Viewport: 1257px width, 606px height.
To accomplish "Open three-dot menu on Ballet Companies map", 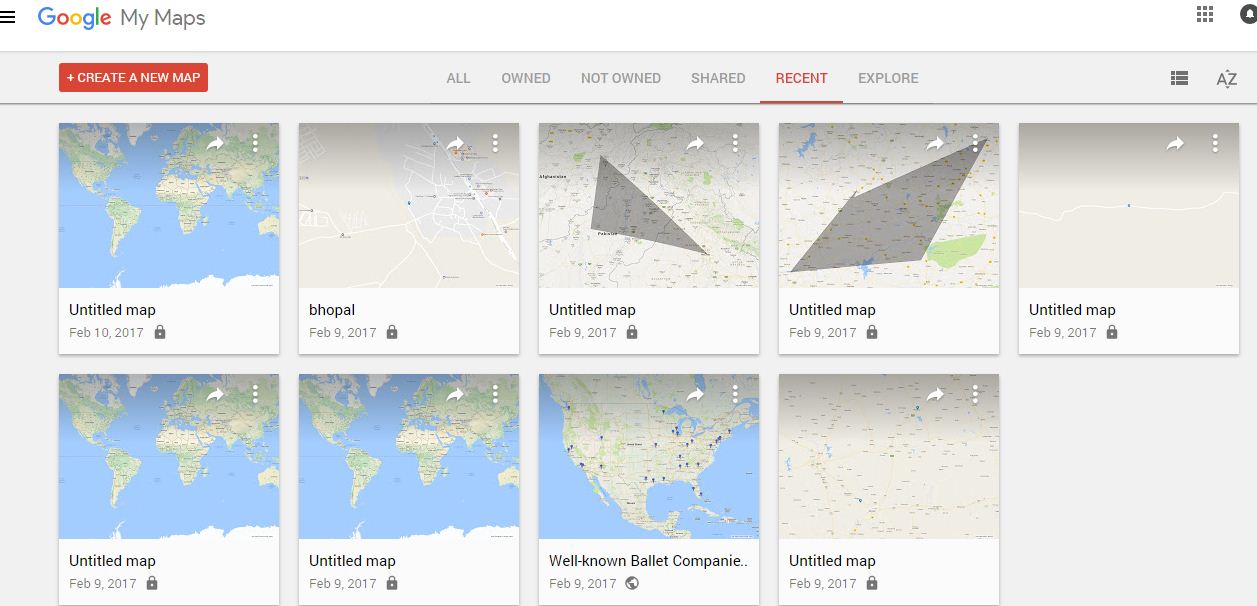I will pyautogui.click(x=735, y=395).
